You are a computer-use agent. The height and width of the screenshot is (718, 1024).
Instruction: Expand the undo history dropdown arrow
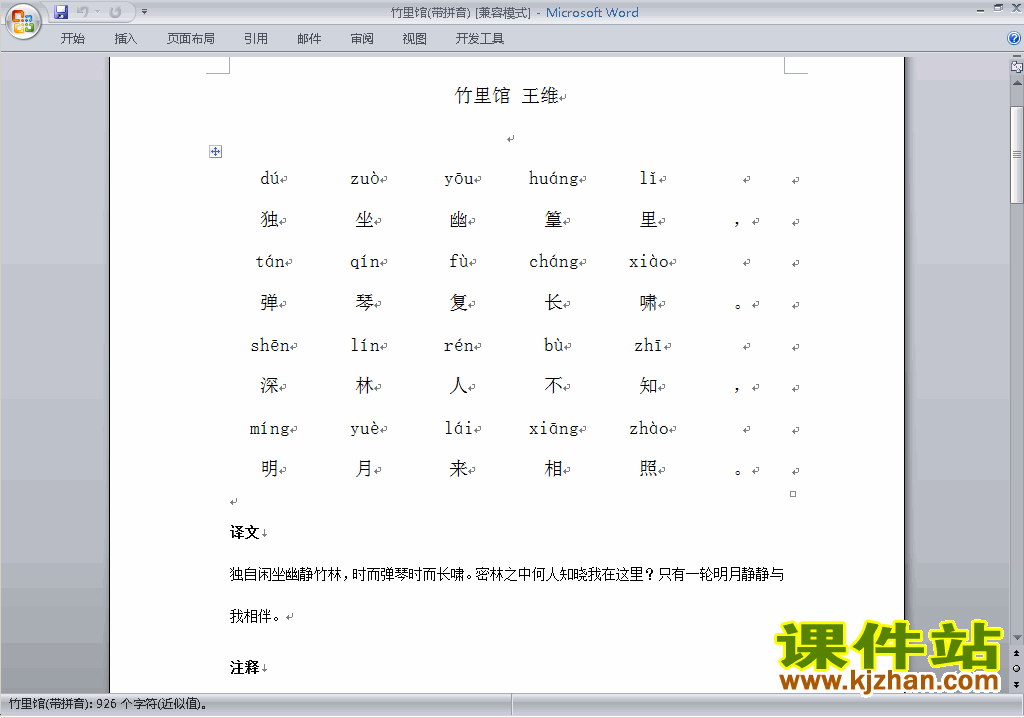(x=97, y=12)
